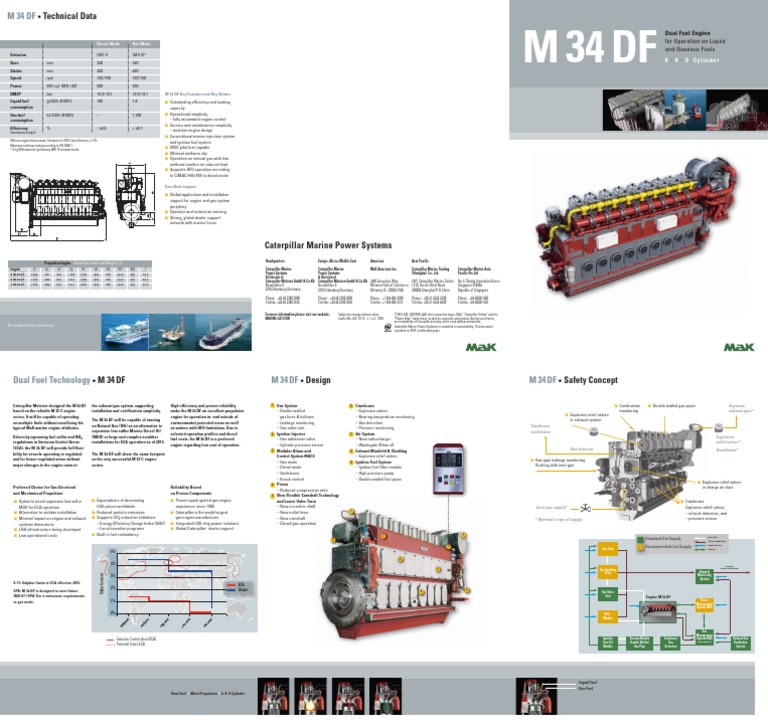Click the yellow "Gas Tank" box in the schematic
768x728 pixels.
click(607, 549)
